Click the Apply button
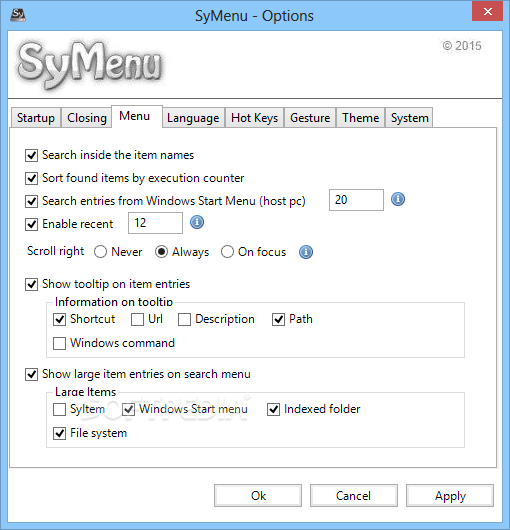Viewport: 510px width, 530px height. 450,496
